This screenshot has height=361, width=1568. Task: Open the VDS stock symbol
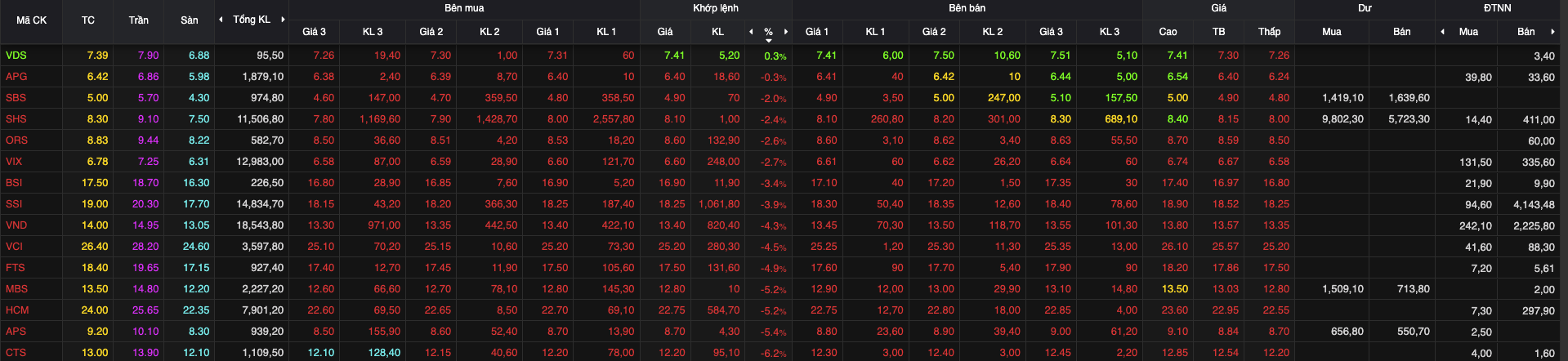(16, 56)
